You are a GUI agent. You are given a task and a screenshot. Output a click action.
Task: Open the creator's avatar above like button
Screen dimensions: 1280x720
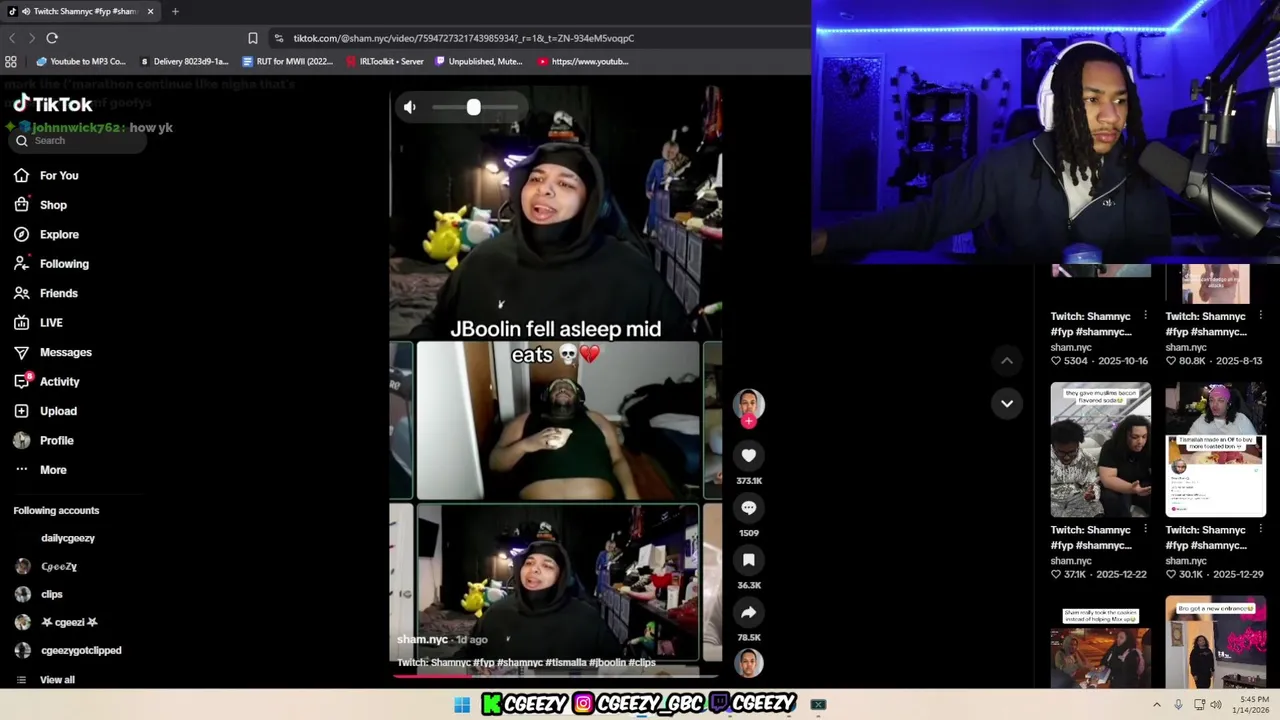pos(749,404)
